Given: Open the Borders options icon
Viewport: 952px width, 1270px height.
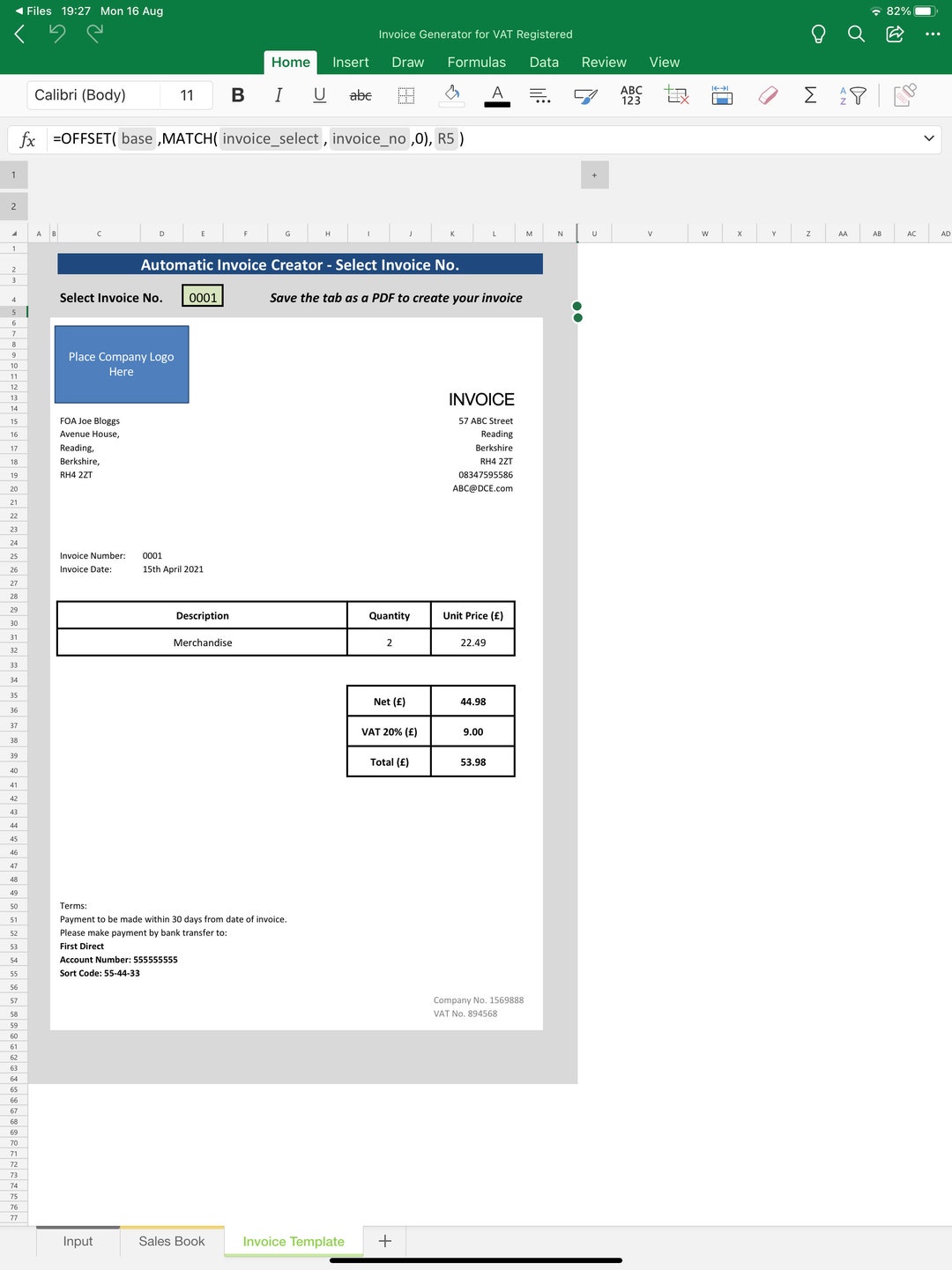Looking at the screenshot, I should click(x=405, y=95).
